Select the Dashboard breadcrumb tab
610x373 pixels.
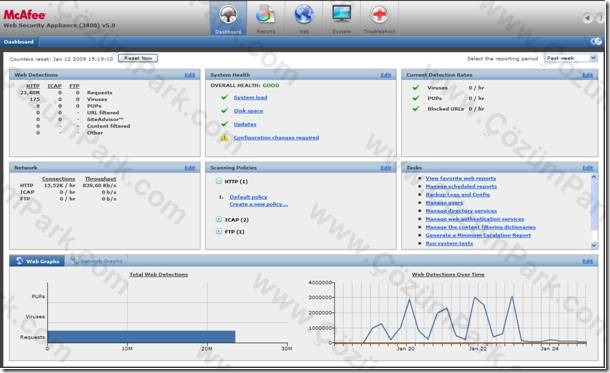pyautogui.click(x=19, y=42)
